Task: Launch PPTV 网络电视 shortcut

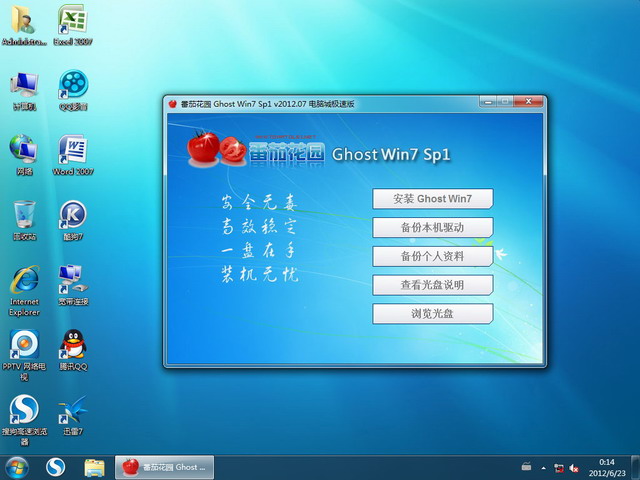Action: click(24, 355)
